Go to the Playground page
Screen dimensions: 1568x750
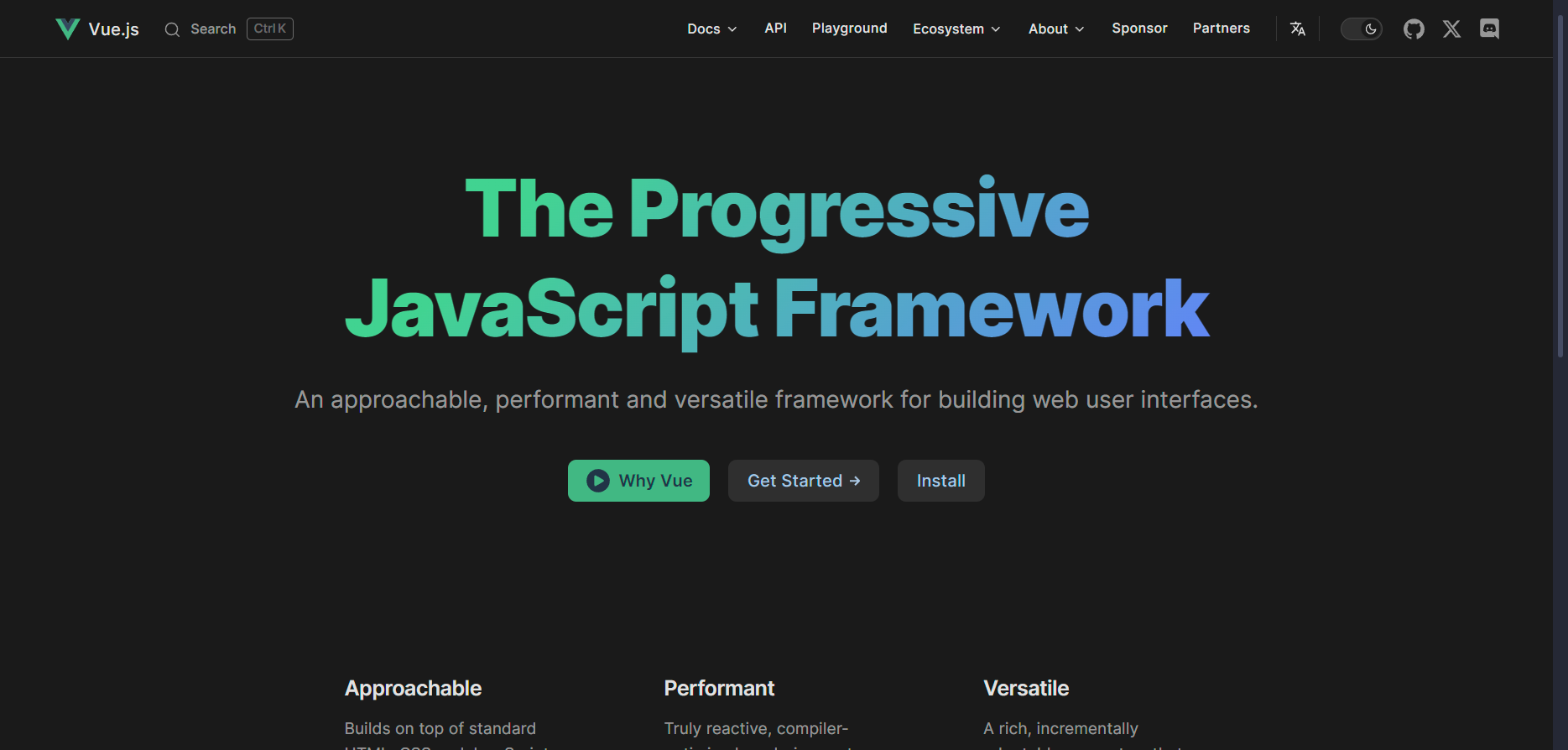(x=849, y=29)
